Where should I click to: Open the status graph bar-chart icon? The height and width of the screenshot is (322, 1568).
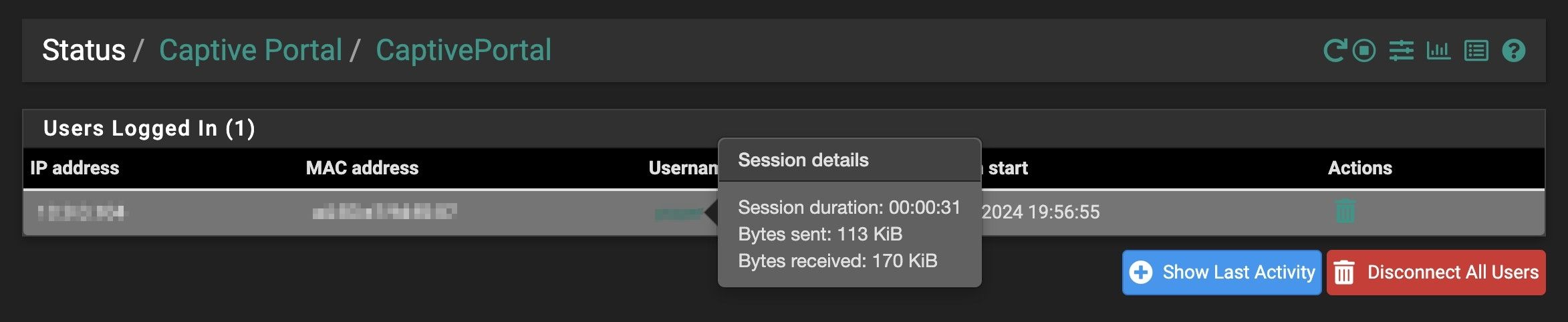coord(1438,51)
